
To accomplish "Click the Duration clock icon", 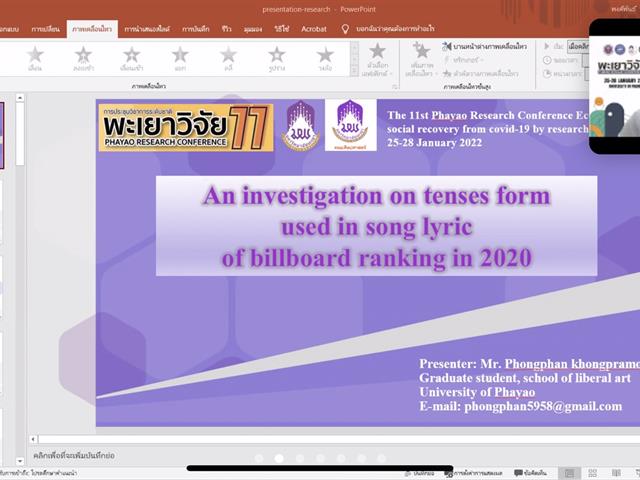I will (547, 60).
